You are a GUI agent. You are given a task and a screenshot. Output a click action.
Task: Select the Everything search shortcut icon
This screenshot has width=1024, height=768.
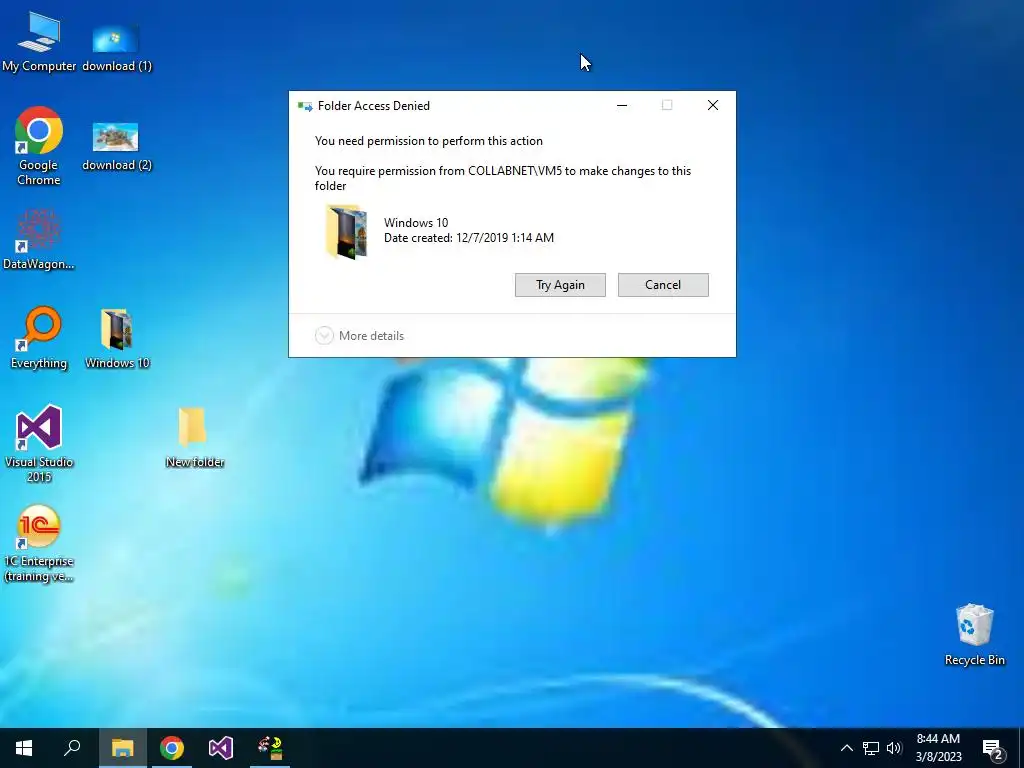tap(39, 338)
